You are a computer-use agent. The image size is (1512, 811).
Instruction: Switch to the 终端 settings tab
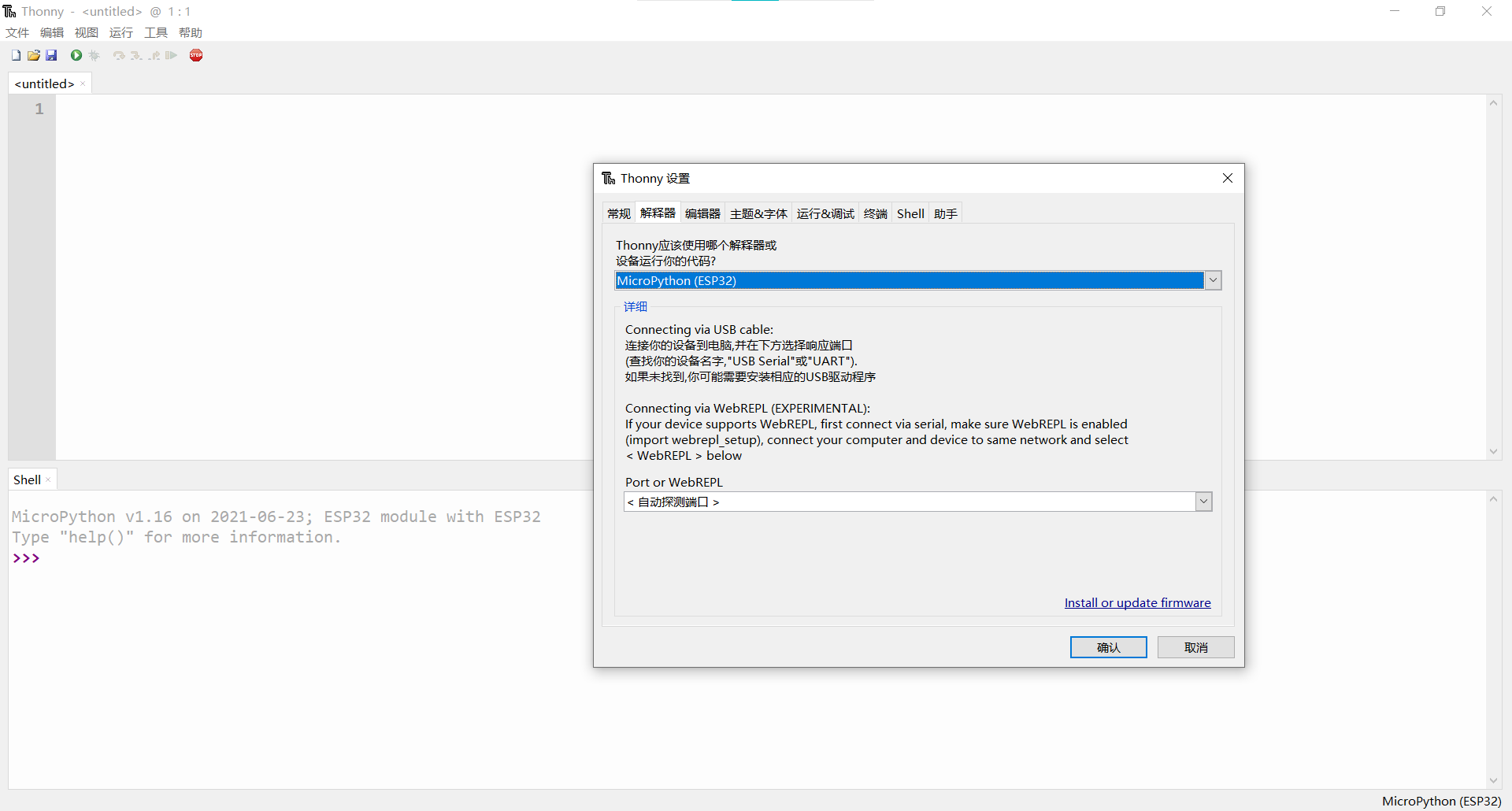(x=875, y=213)
